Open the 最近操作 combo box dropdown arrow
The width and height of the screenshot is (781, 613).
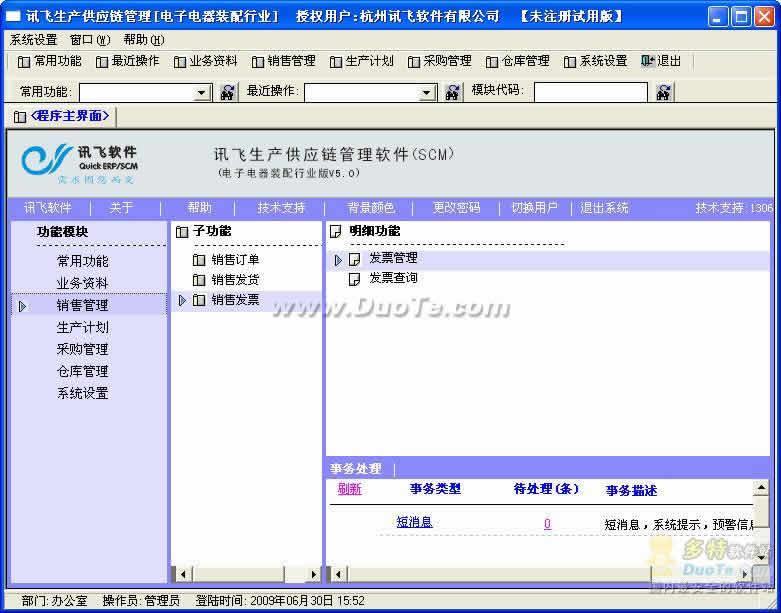pyautogui.click(x=426, y=93)
